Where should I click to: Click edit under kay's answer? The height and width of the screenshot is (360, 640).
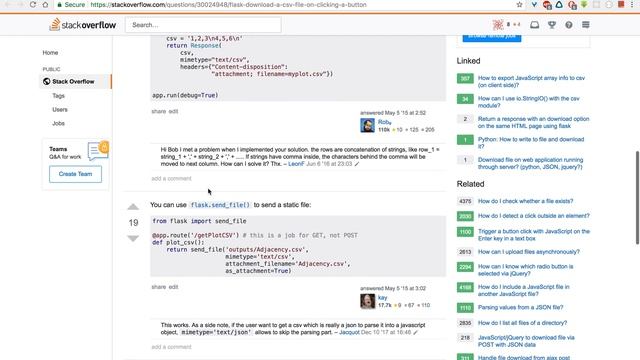pos(173,287)
